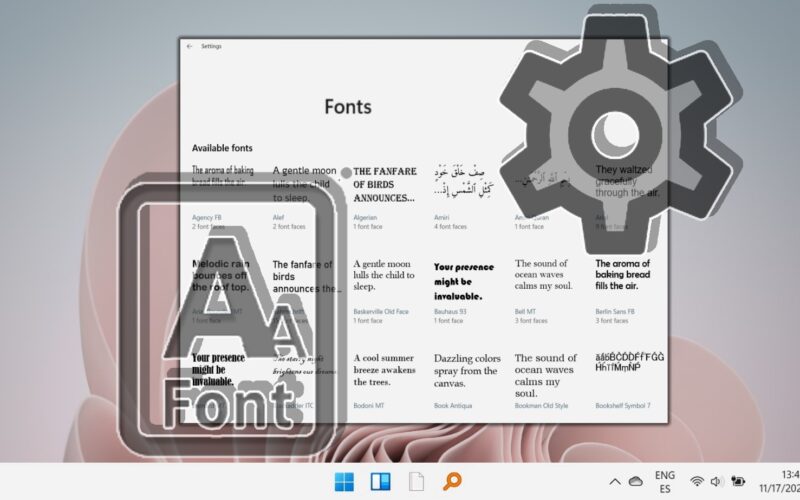Select the Book Antiqua font card

click(x=467, y=382)
